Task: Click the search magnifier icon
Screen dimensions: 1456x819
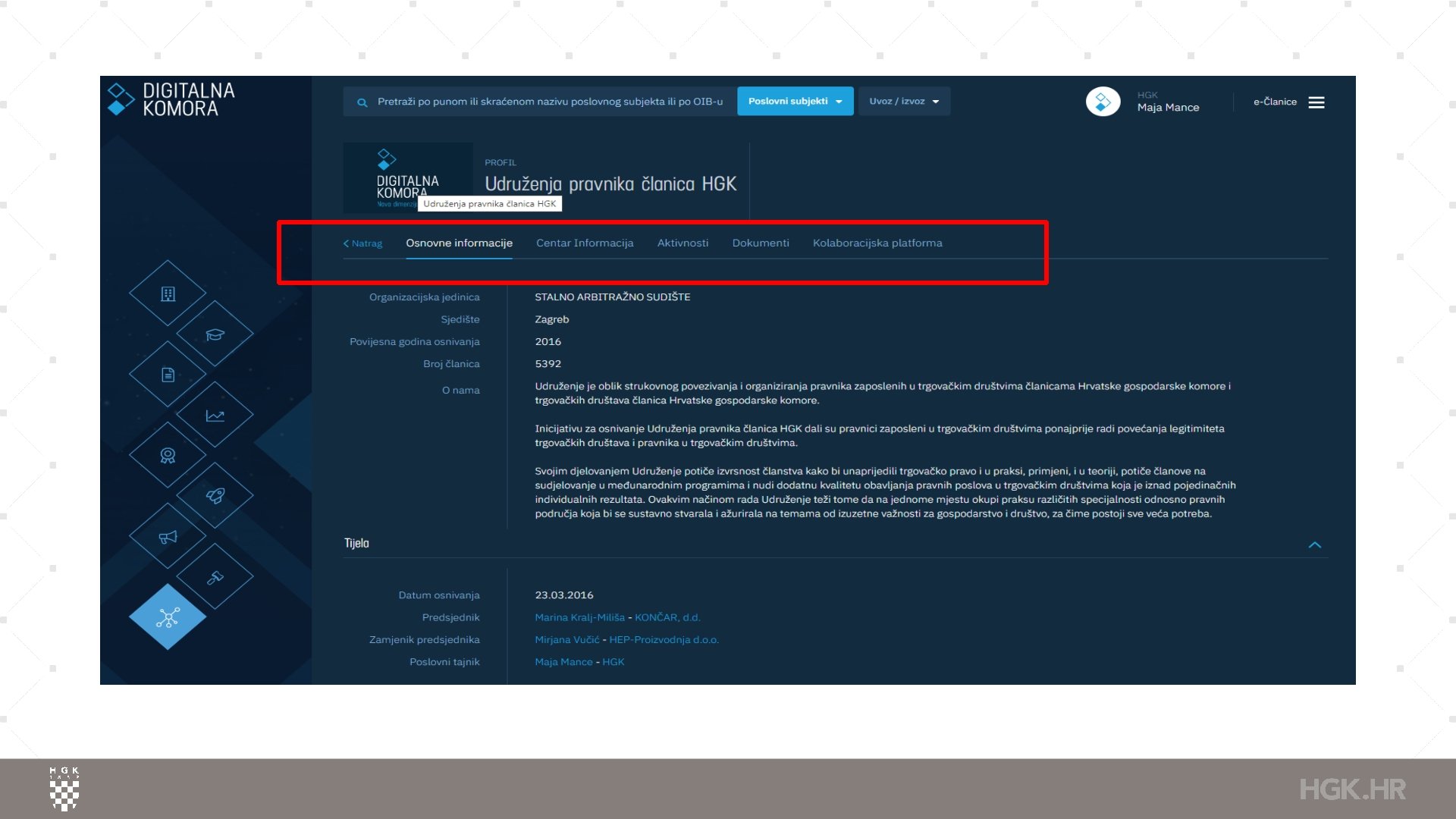Action: tap(362, 102)
